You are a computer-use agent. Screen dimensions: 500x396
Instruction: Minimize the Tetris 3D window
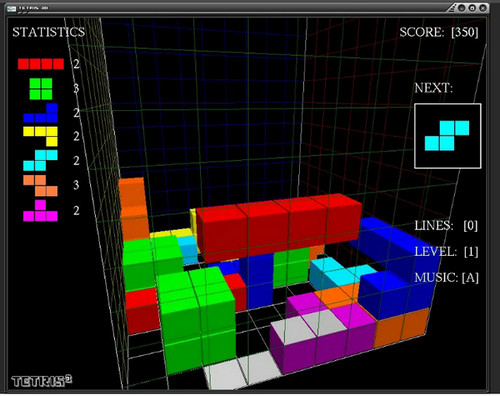[x=461, y=8]
